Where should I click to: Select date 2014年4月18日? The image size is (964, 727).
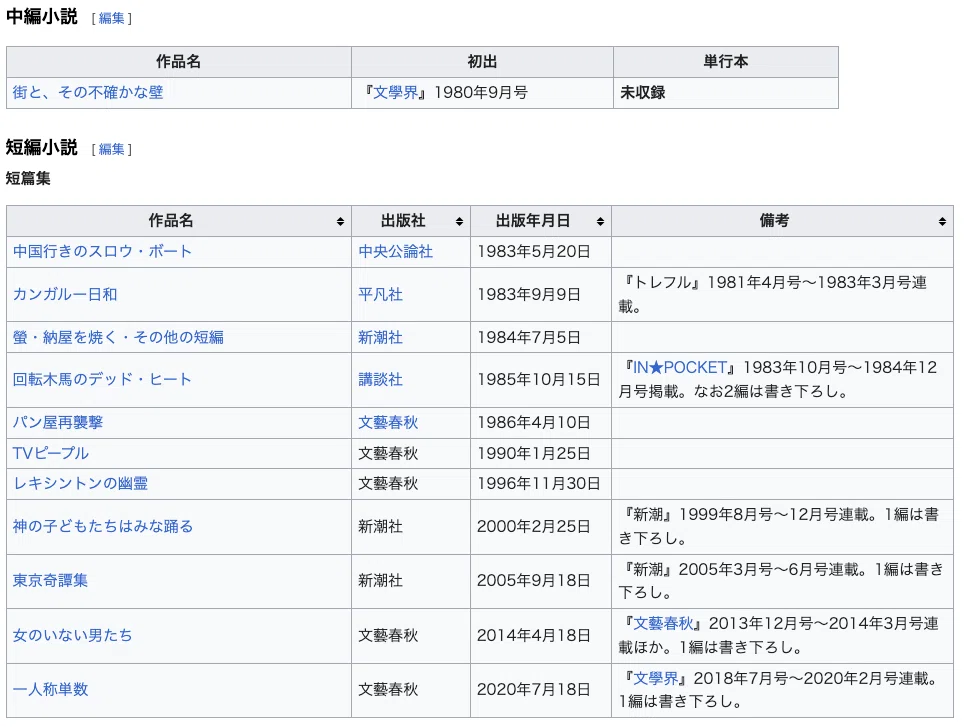(534, 635)
